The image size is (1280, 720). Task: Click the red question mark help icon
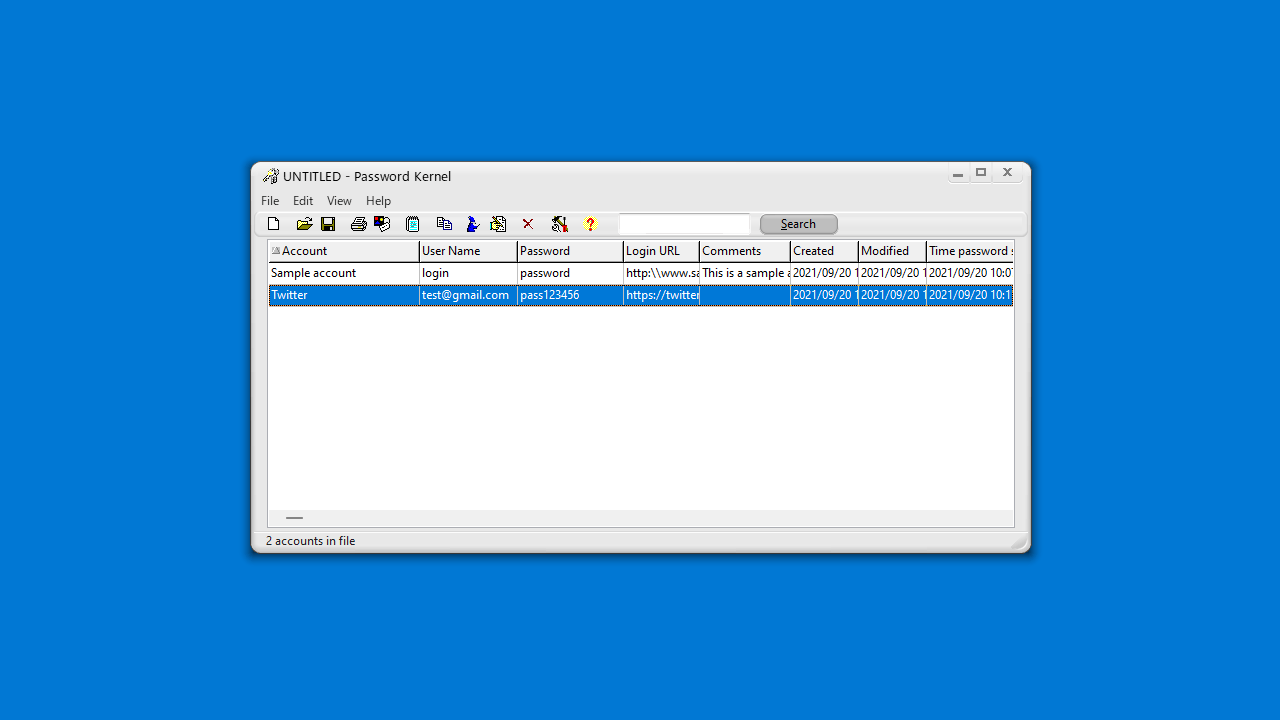590,224
